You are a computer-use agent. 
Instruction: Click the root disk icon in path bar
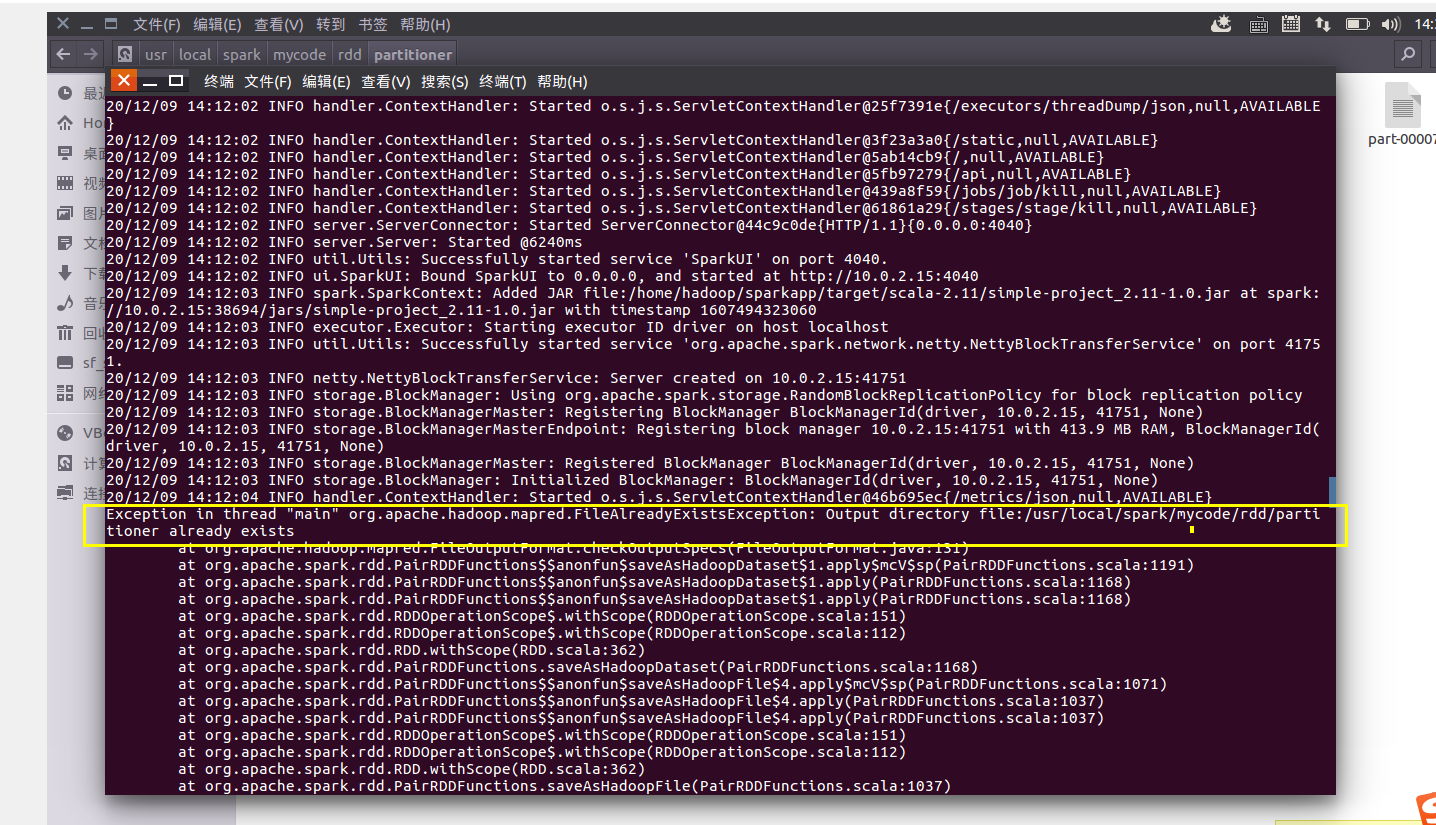coord(125,54)
